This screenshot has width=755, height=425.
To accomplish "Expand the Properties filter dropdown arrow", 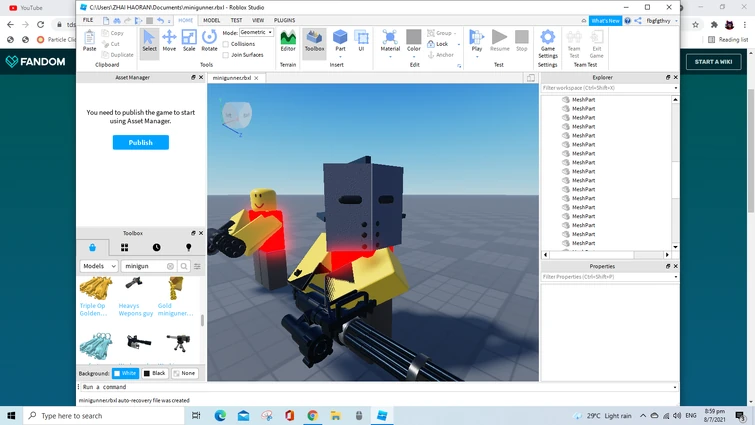I will click(676, 277).
